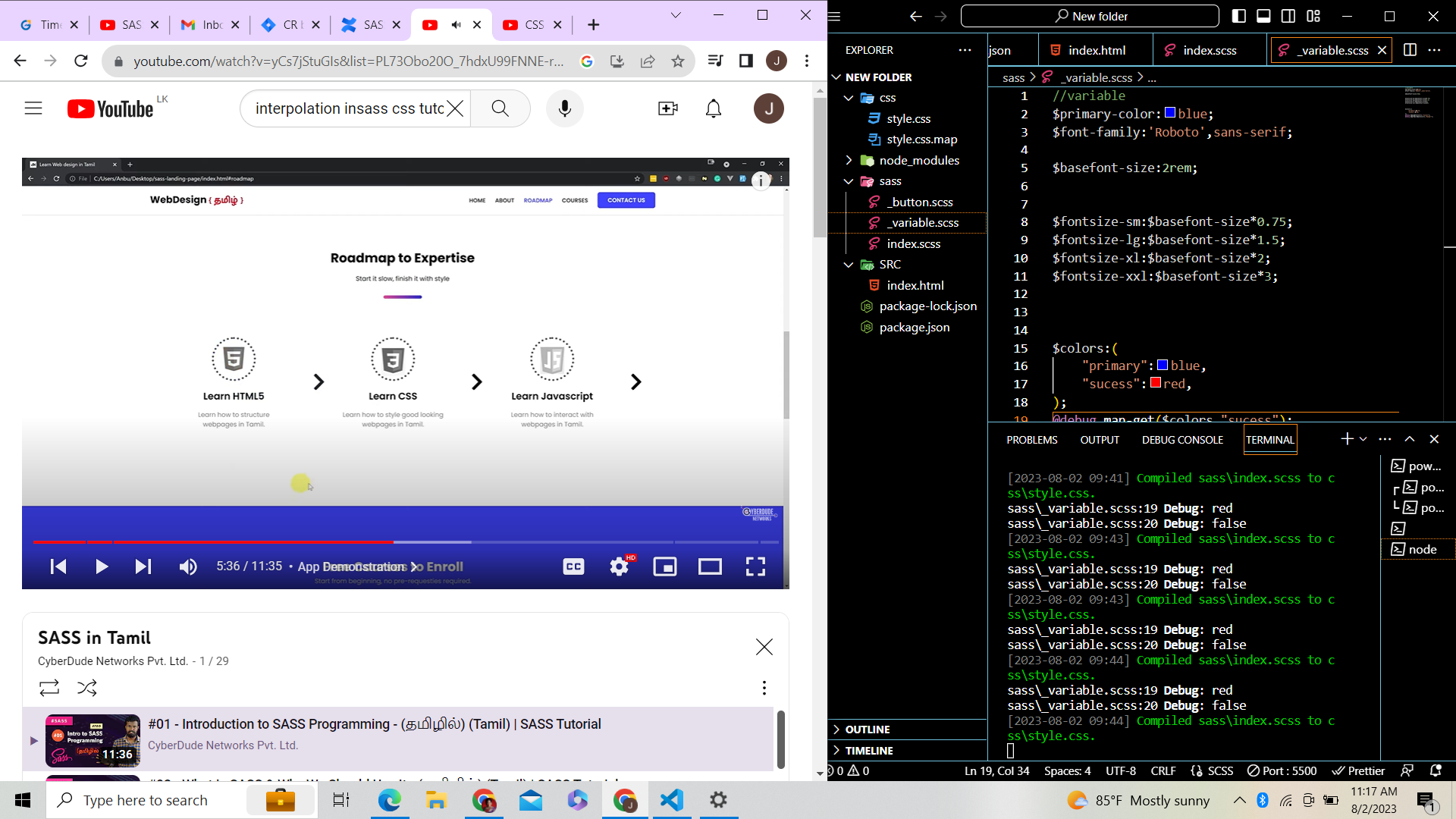The height and width of the screenshot is (819, 1456).
Task: Click Port : 5500 Live Server status
Action: pos(1282,770)
